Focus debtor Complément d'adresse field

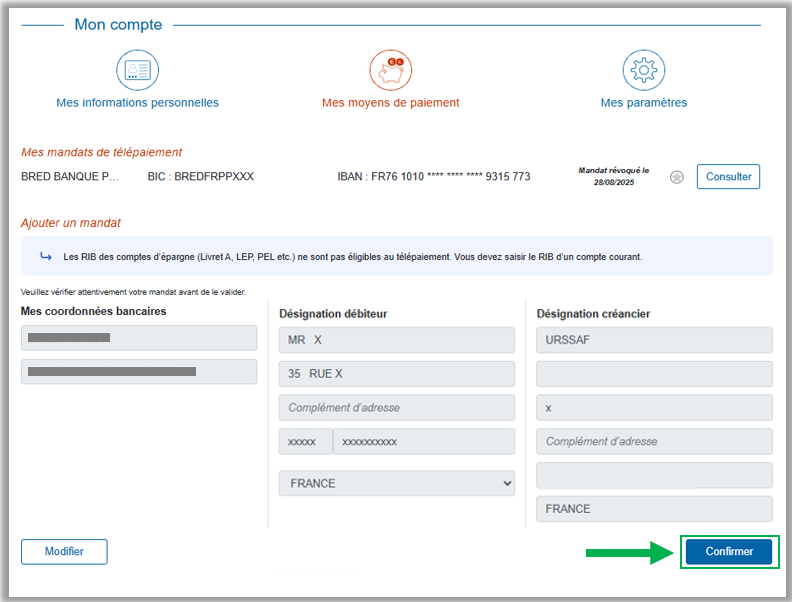coord(397,408)
